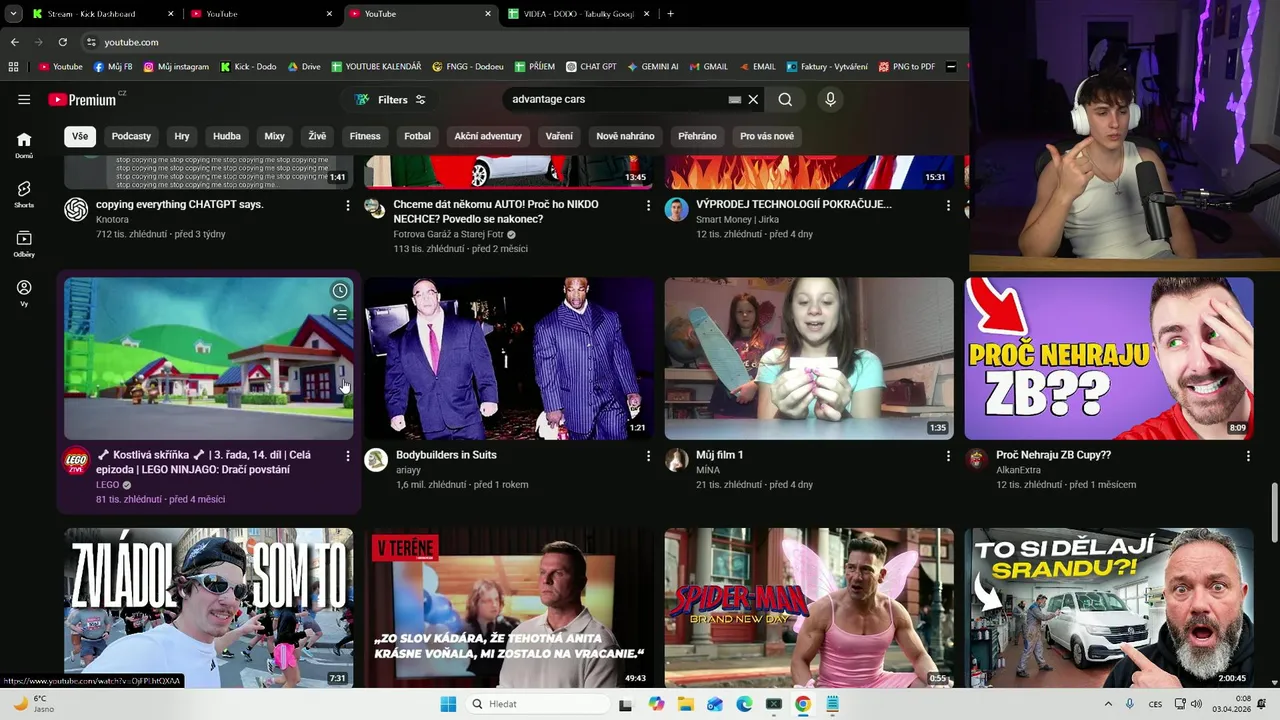Open more options for Bodybuilders in Suits
Image resolution: width=1280 pixels, height=720 pixels.
[x=648, y=456]
